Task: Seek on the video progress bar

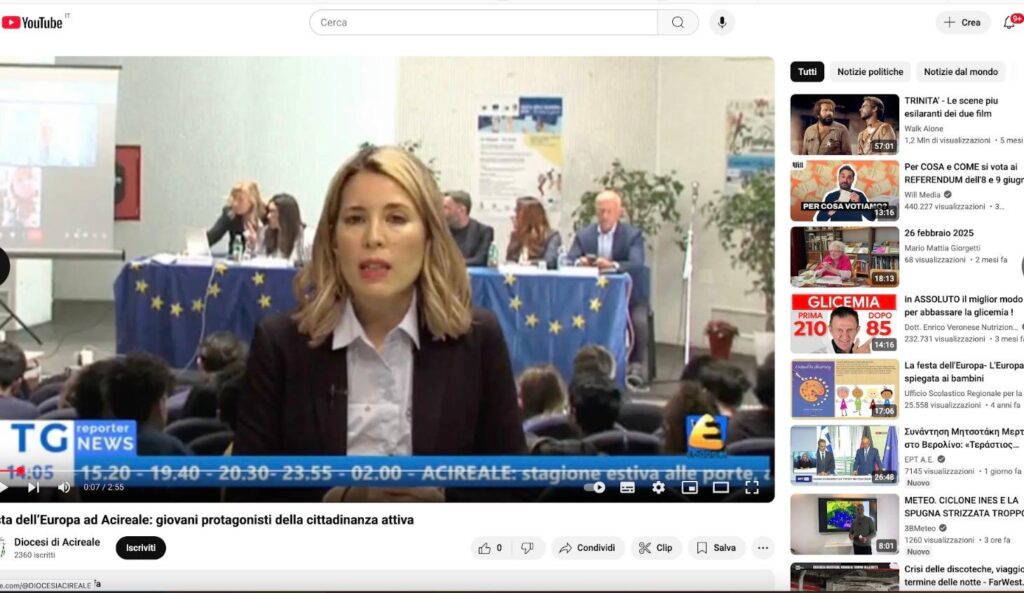Action: pos(387,470)
